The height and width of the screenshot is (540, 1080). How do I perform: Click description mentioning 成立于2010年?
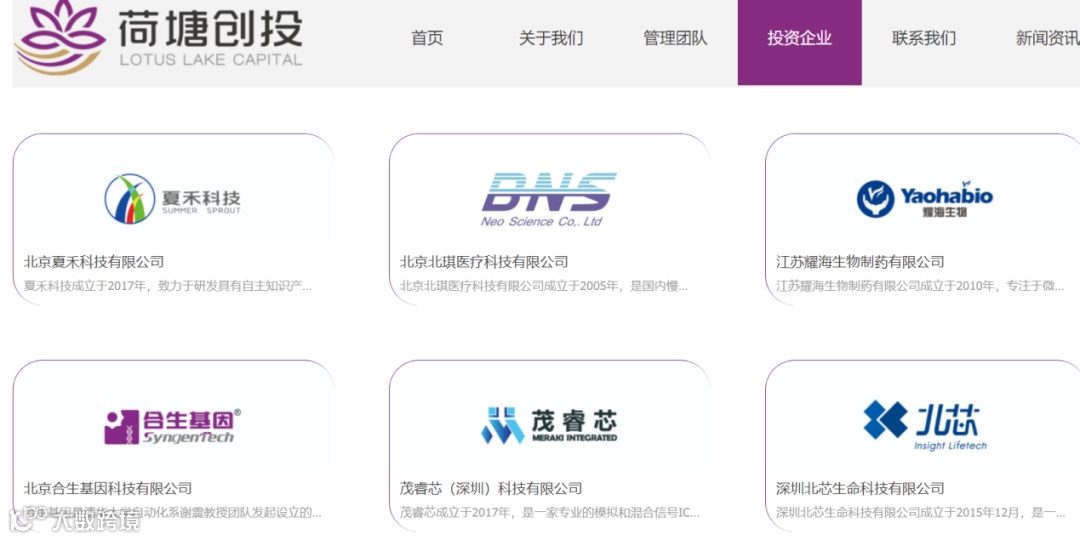pos(920,286)
